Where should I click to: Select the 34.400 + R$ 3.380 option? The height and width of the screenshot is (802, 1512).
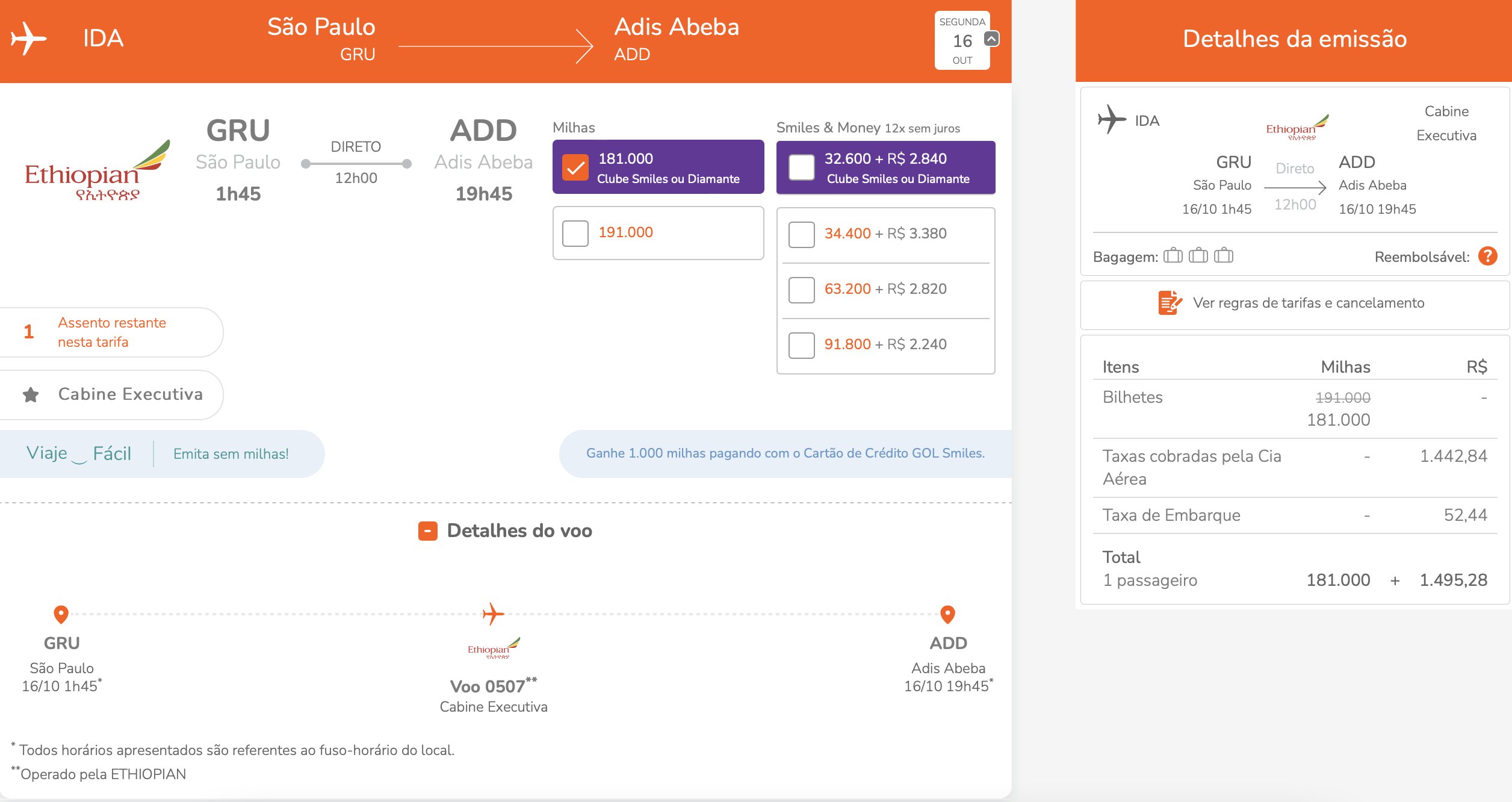click(802, 234)
